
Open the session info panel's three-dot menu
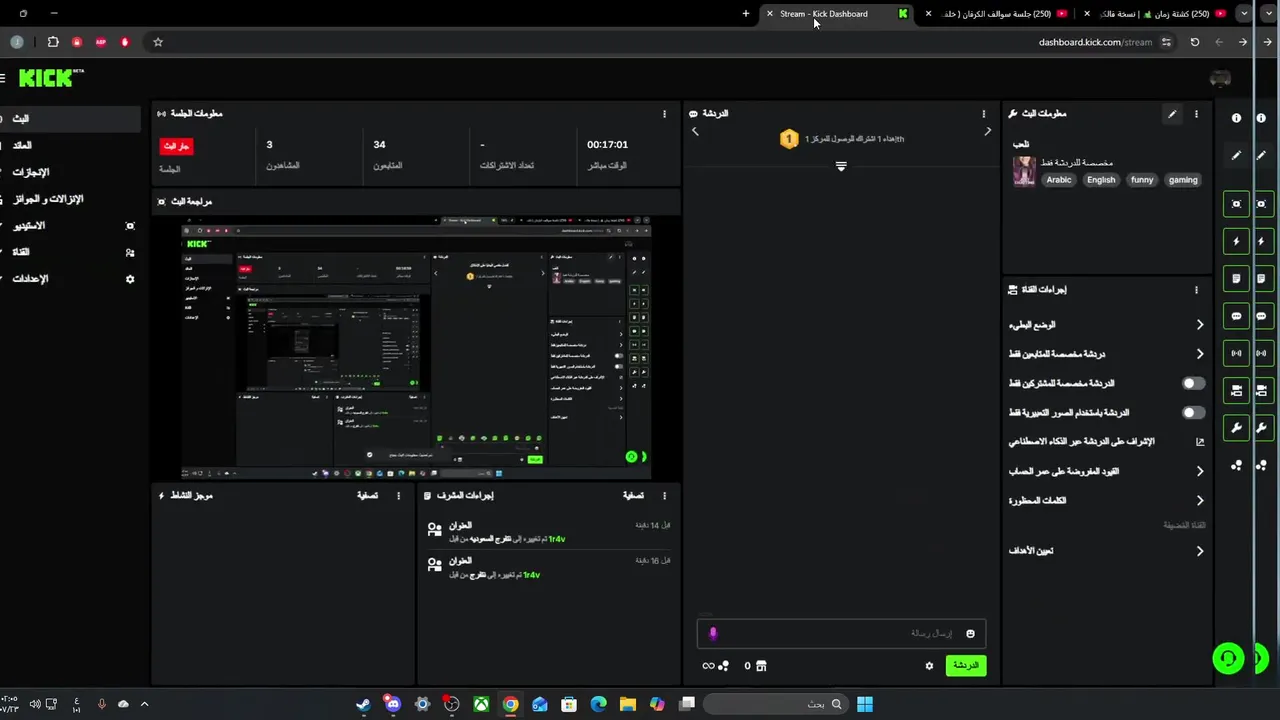[x=664, y=114]
